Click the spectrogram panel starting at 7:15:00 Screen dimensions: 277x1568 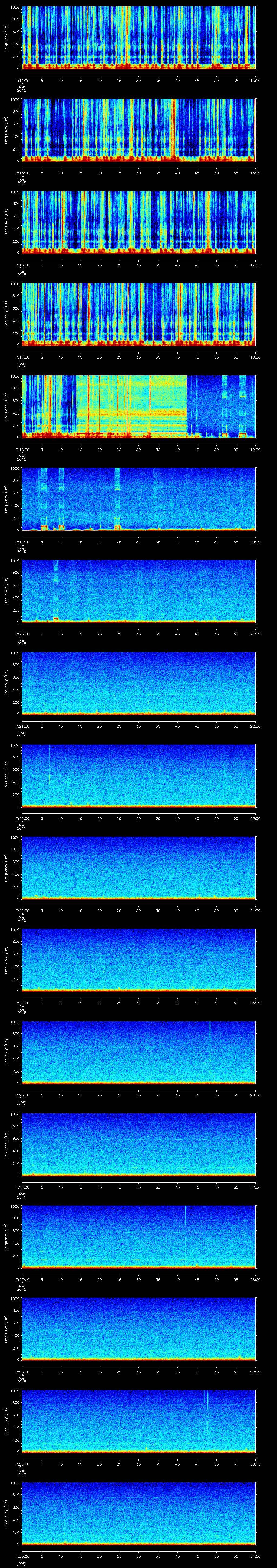[x=139, y=130]
